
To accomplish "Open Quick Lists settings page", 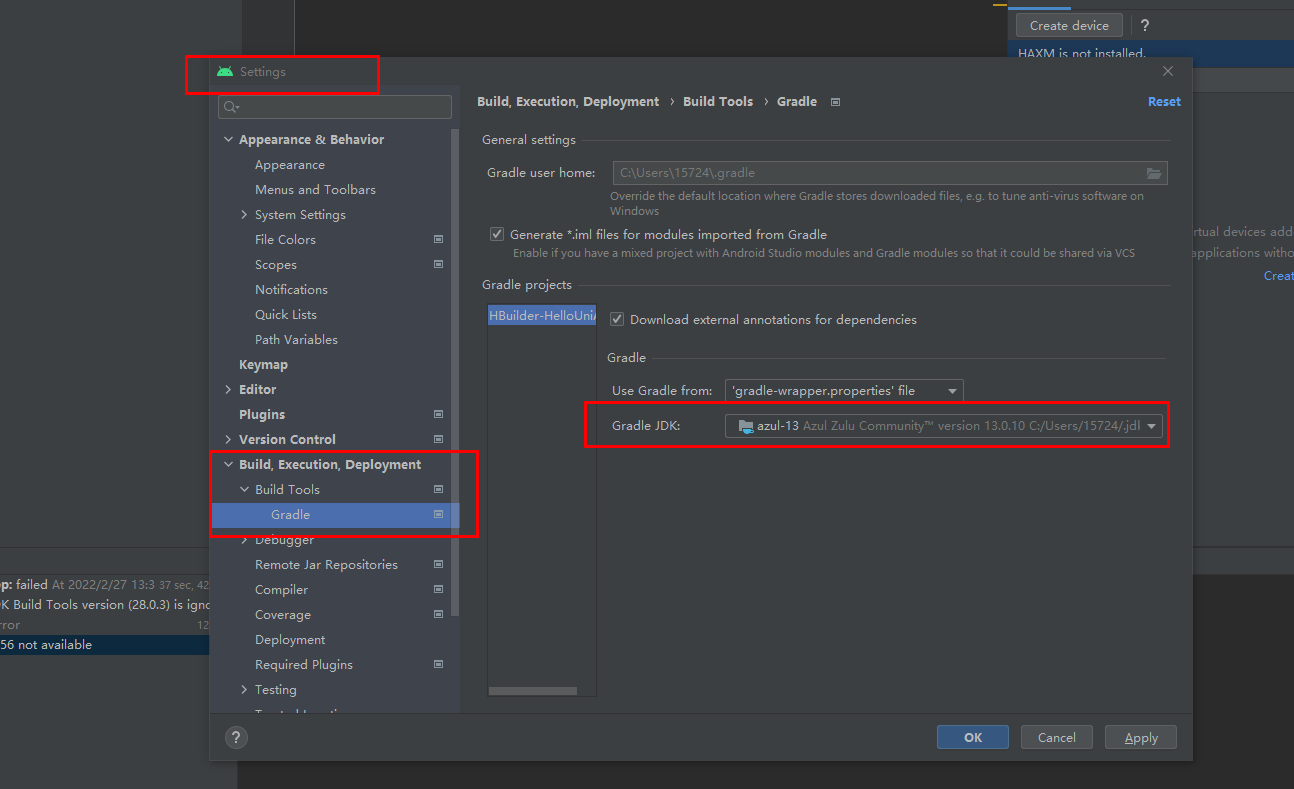I will pyautogui.click(x=286, y=315).
